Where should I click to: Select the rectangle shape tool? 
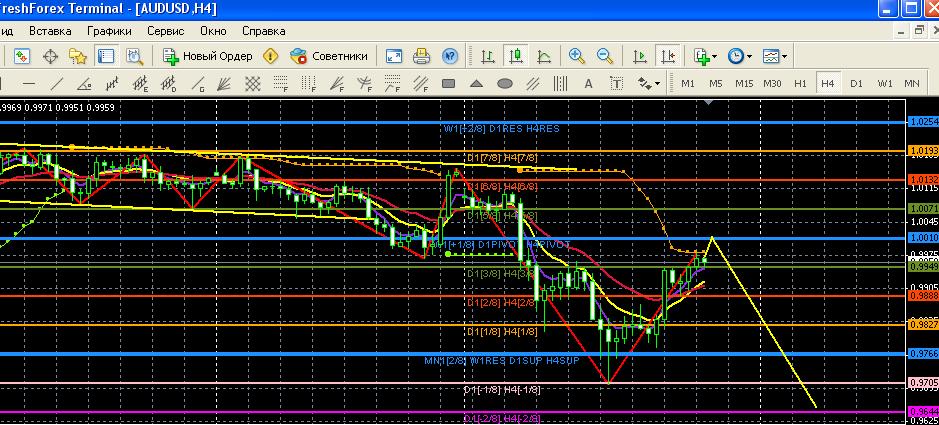pos(448,84)
